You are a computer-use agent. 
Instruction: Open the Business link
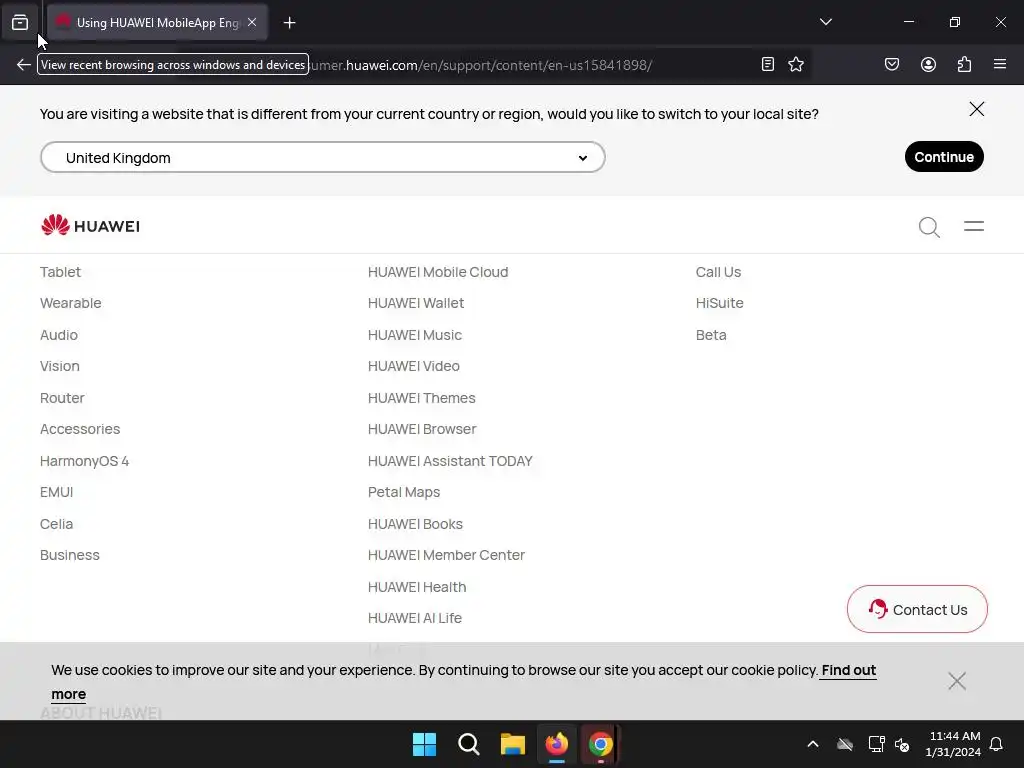[70, 555]
